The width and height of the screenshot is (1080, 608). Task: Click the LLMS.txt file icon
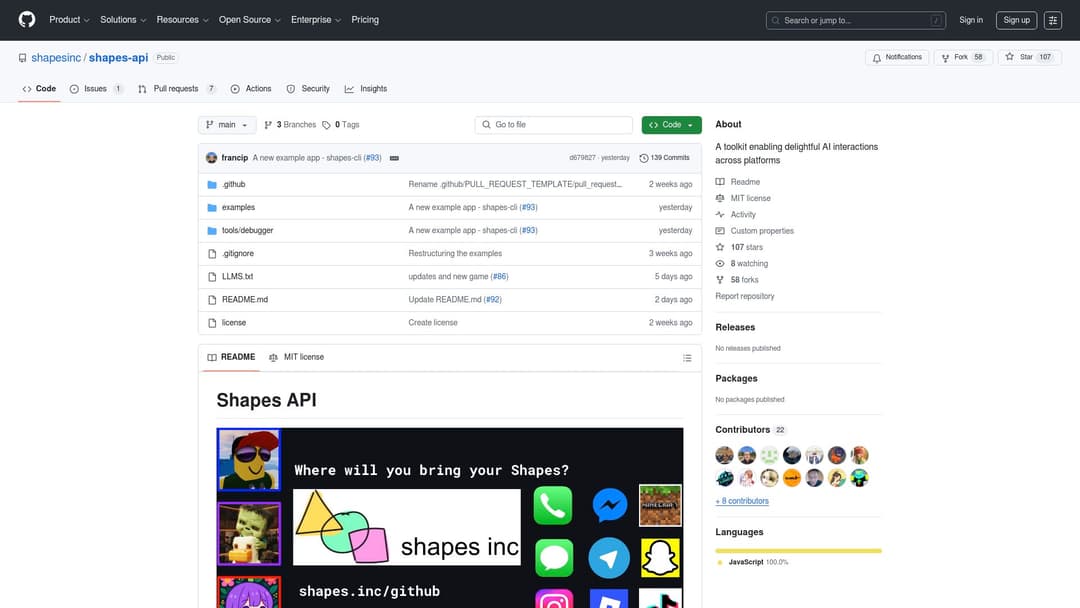coord(212,277)
